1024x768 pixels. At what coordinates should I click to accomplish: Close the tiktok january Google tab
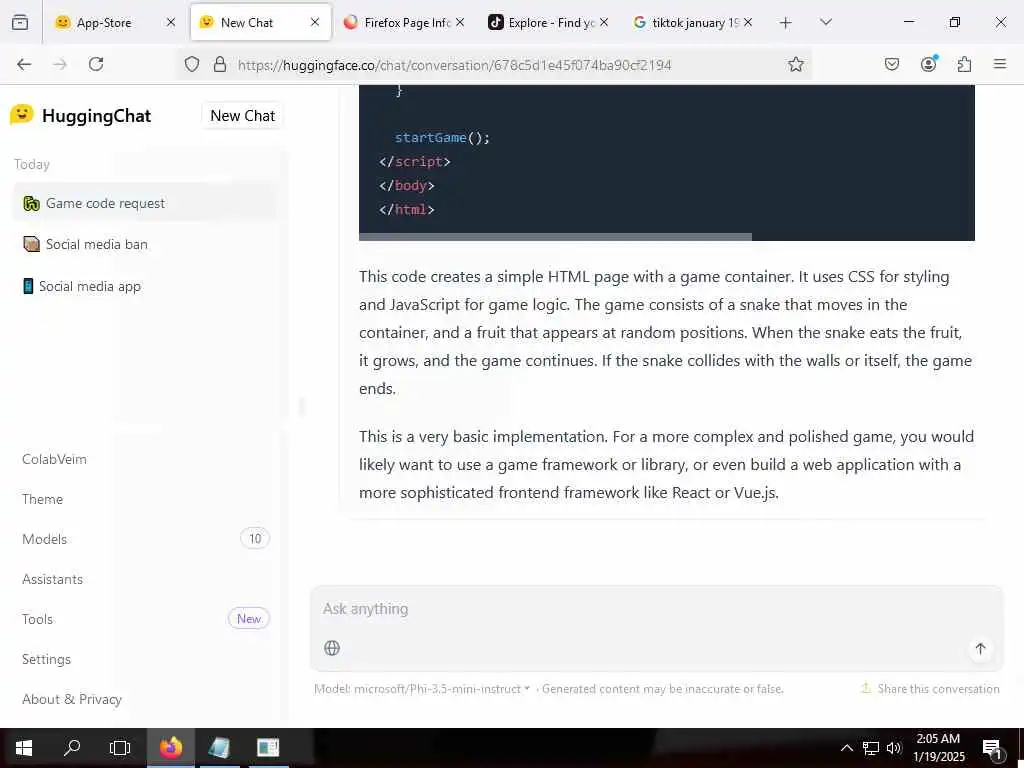[748, 22]
